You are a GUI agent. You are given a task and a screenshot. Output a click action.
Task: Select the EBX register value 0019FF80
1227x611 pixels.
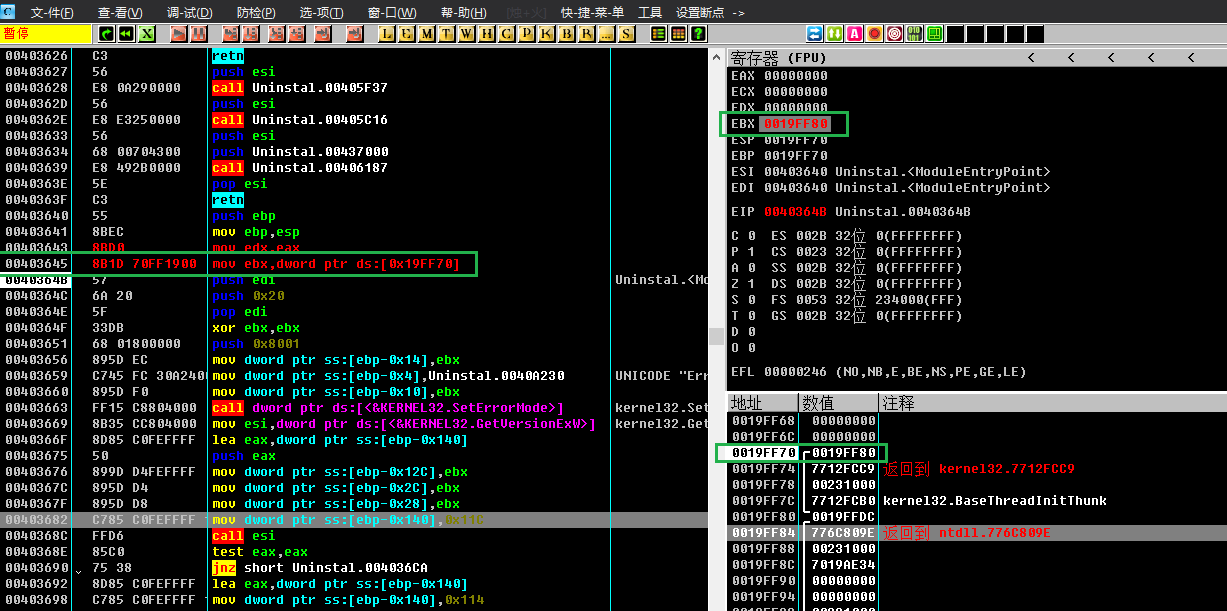[797, 124]
